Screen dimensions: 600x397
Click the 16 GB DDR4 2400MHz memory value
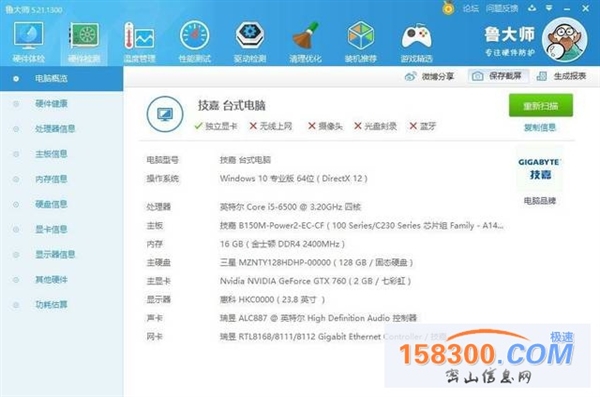coord(282,244)
